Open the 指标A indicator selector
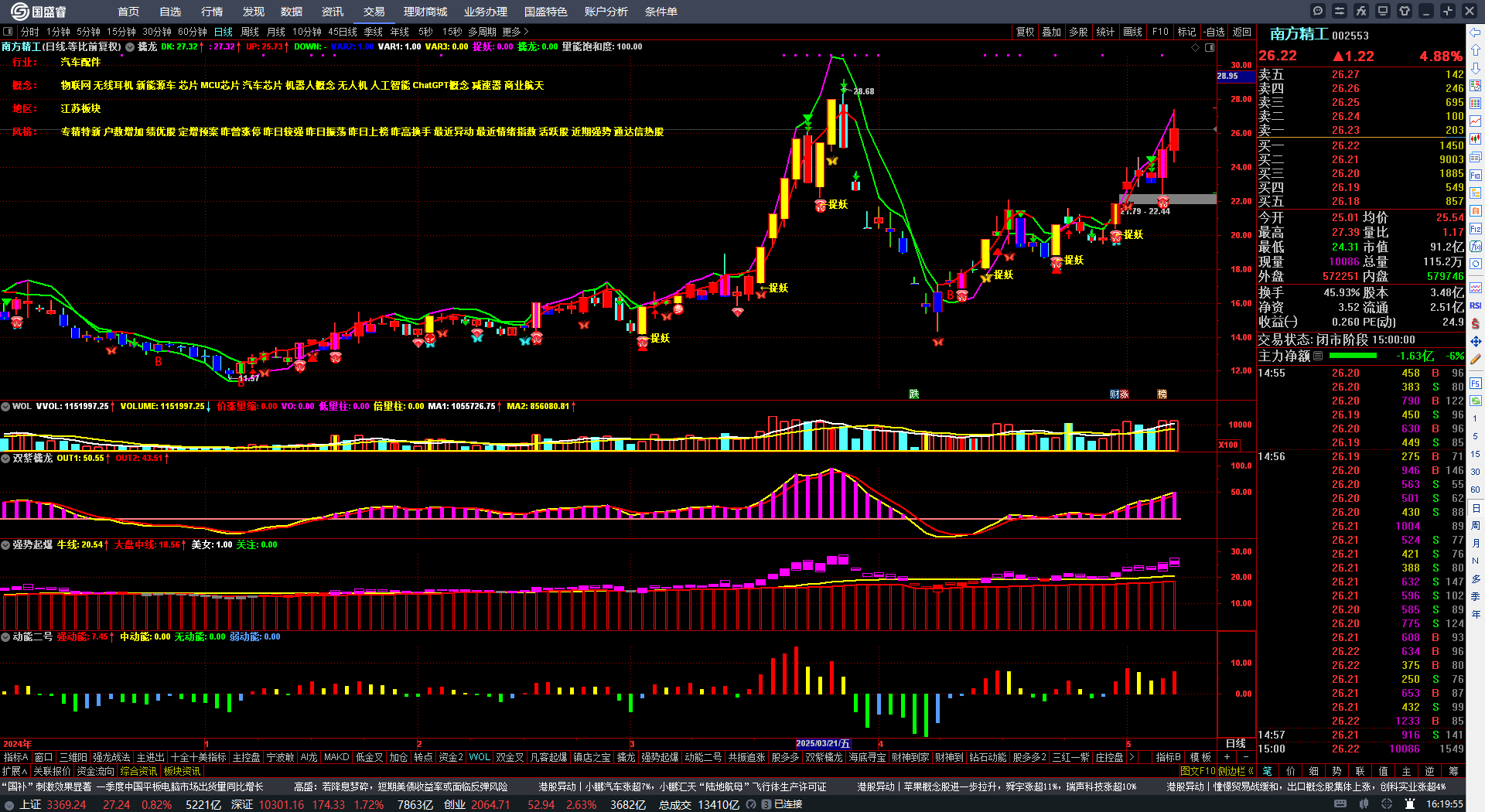 point(16,757)
